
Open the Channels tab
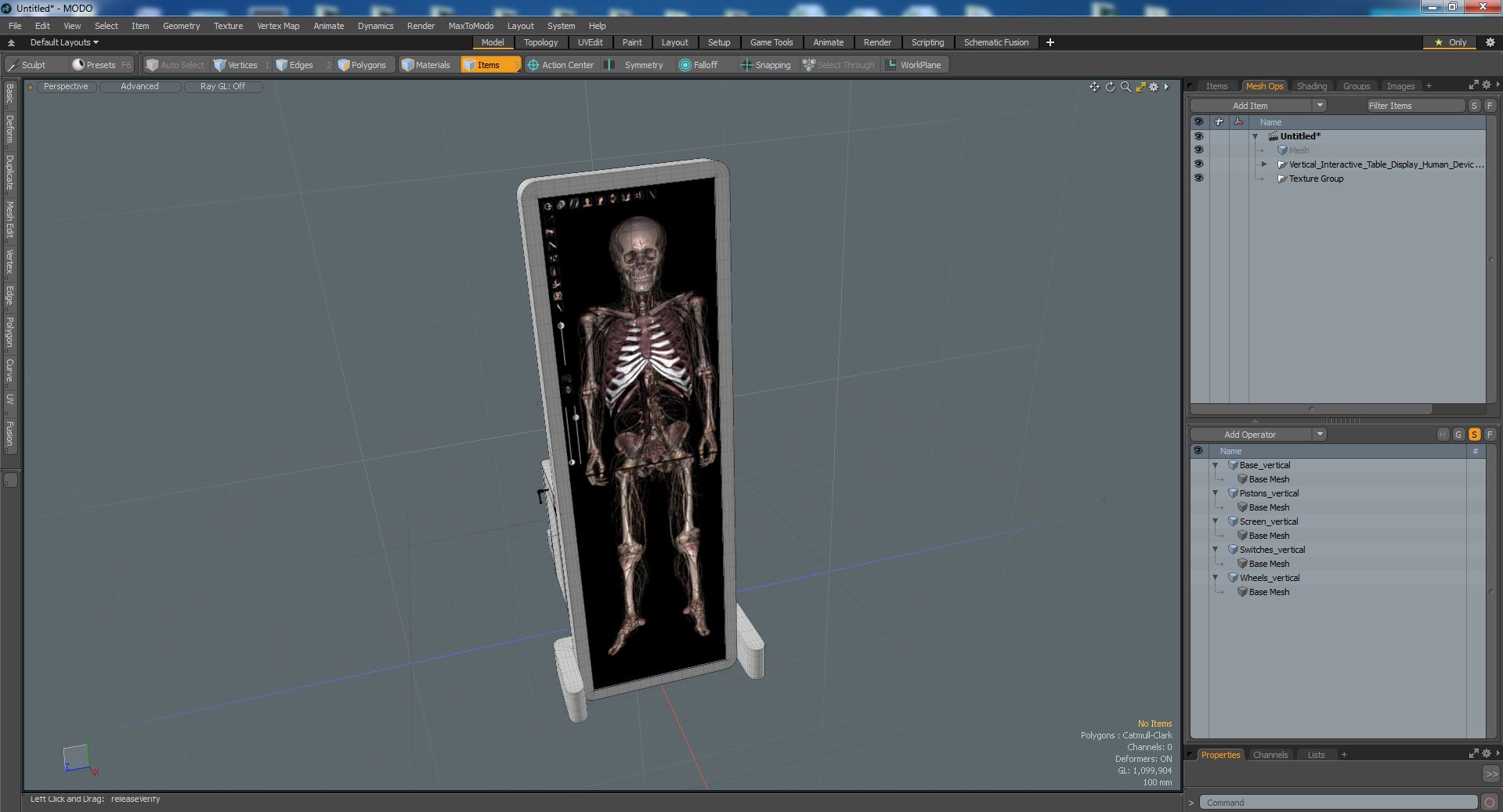point(1270,755)
